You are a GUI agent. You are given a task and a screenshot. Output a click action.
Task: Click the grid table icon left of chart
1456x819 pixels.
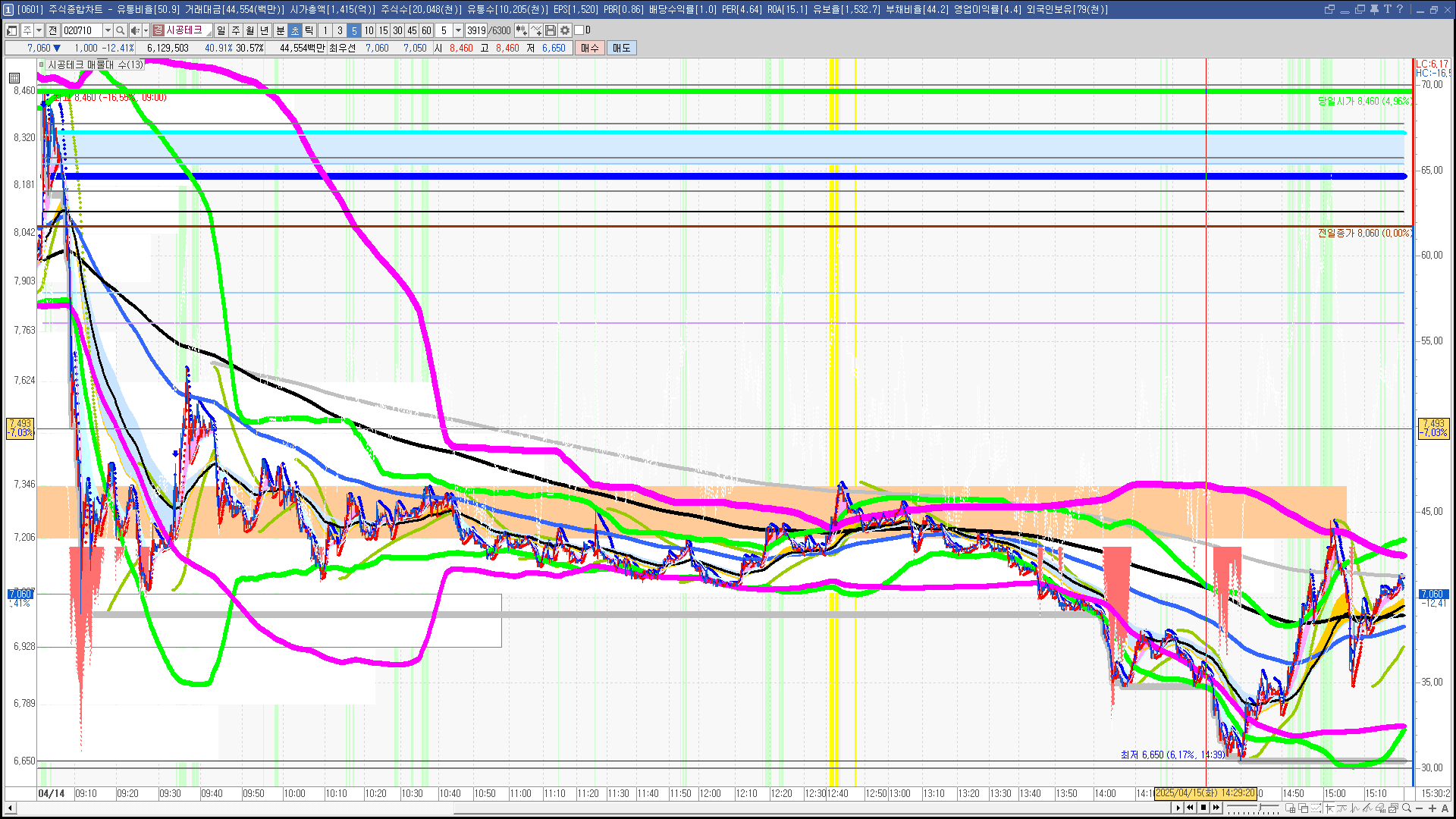(x=14, y=77)
